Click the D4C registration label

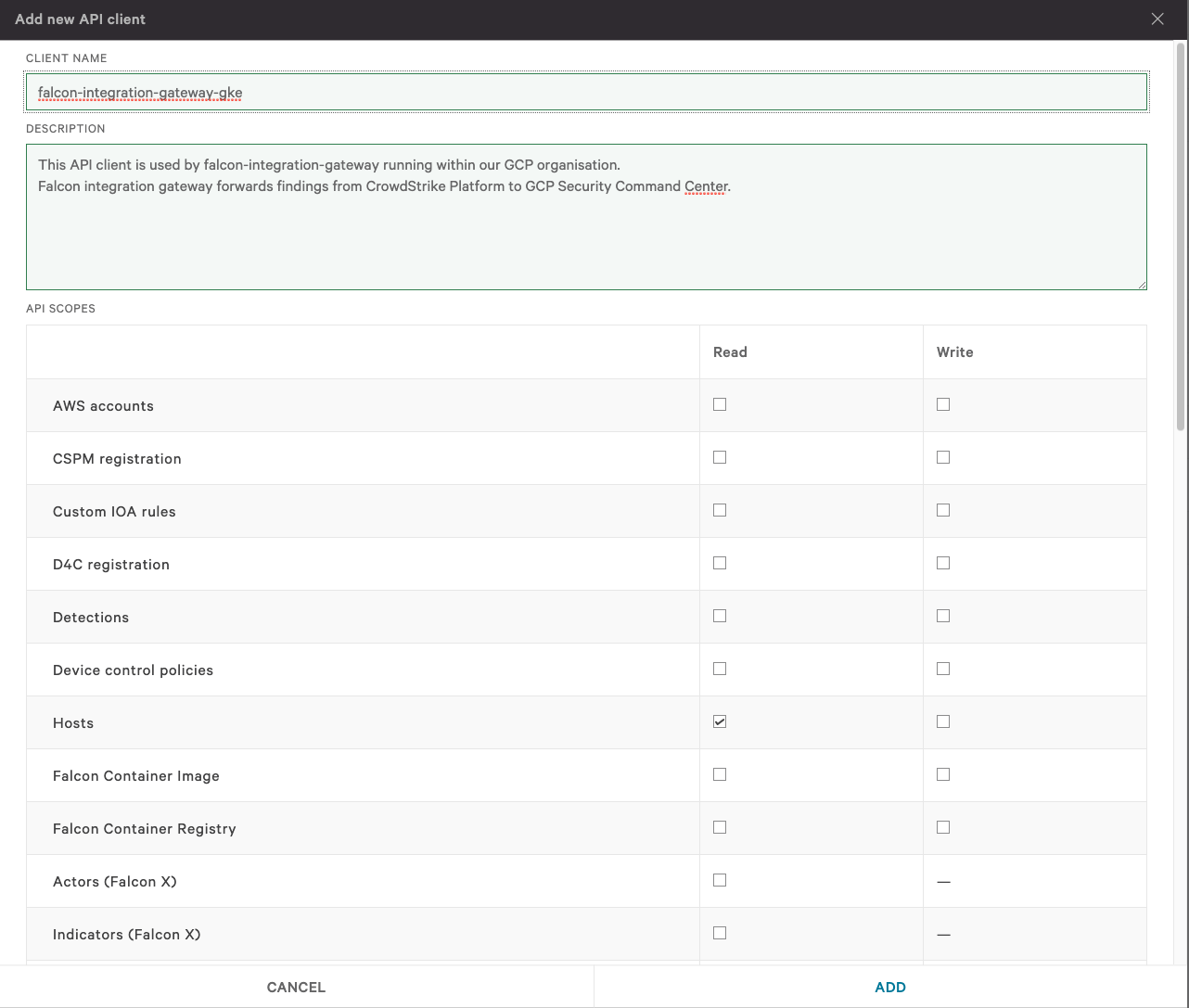111,565
